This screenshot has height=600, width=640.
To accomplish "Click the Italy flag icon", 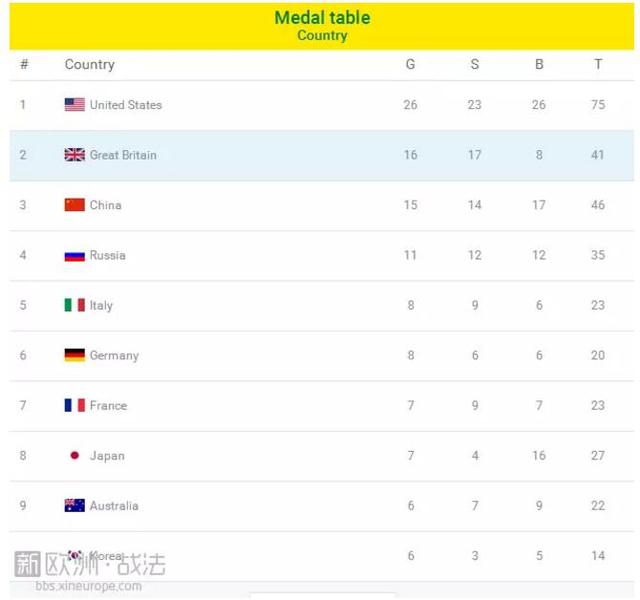I will click(x=75, y=305).
